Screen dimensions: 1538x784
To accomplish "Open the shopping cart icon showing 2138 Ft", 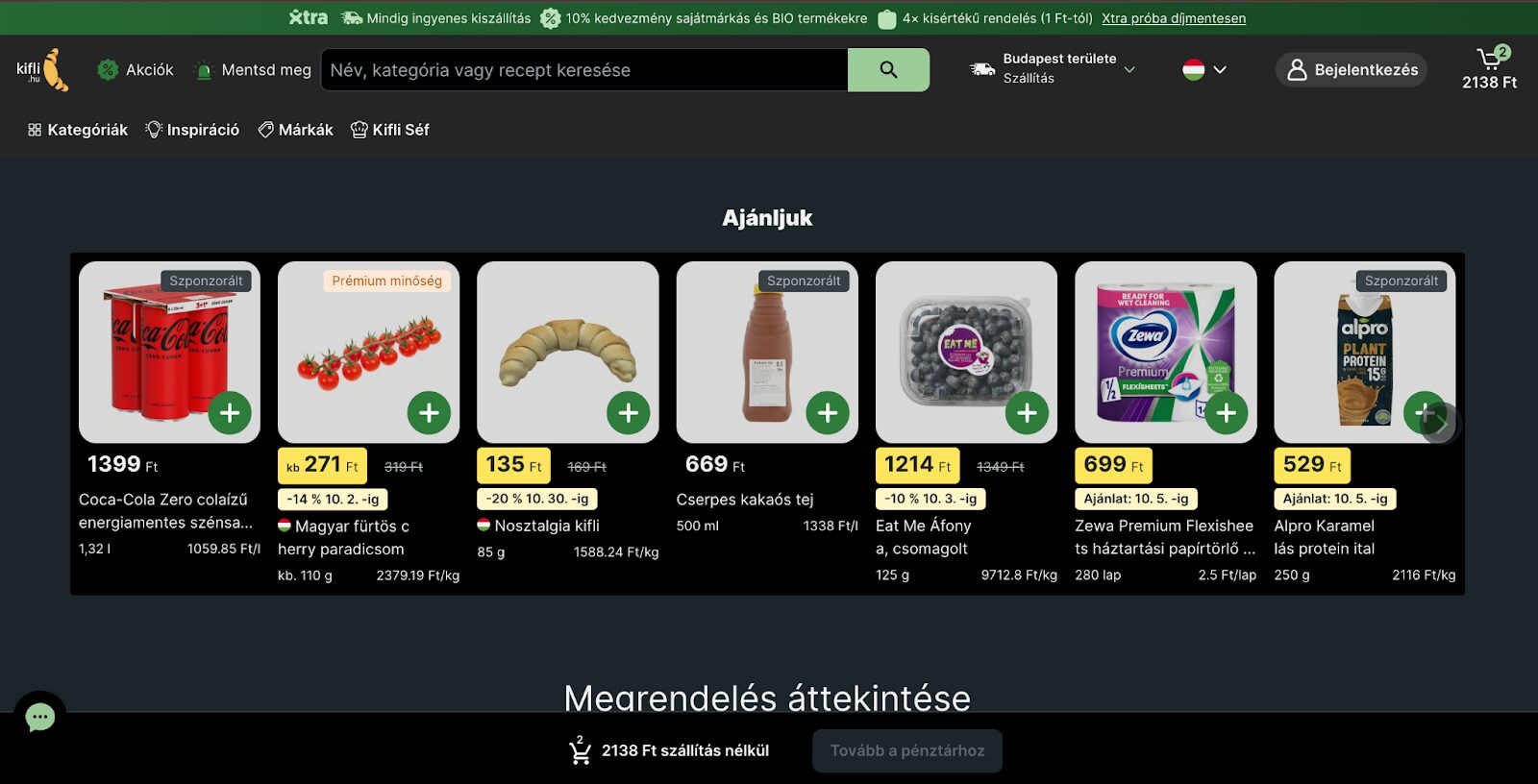I will [1489, 69].
